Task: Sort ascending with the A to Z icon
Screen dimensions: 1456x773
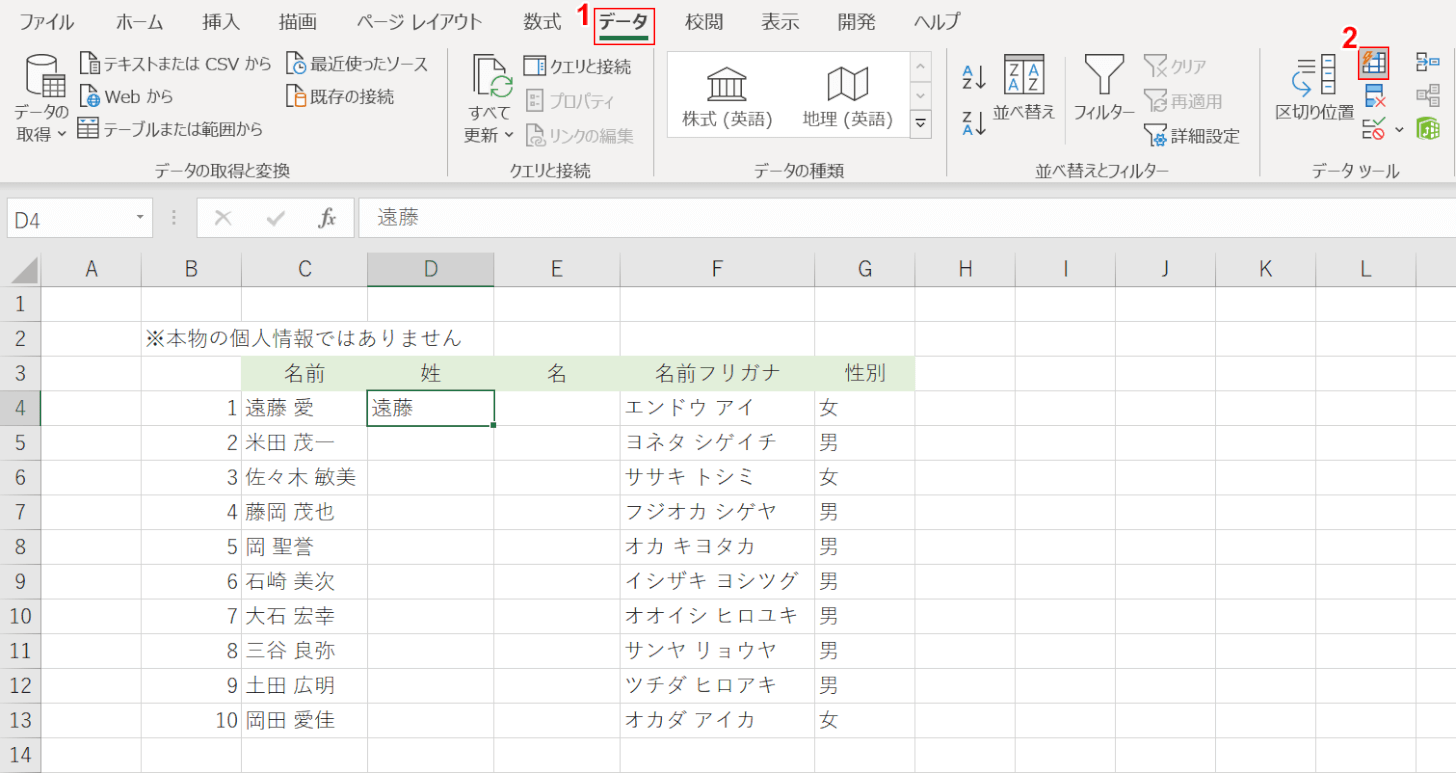Action: coord(974,77)
